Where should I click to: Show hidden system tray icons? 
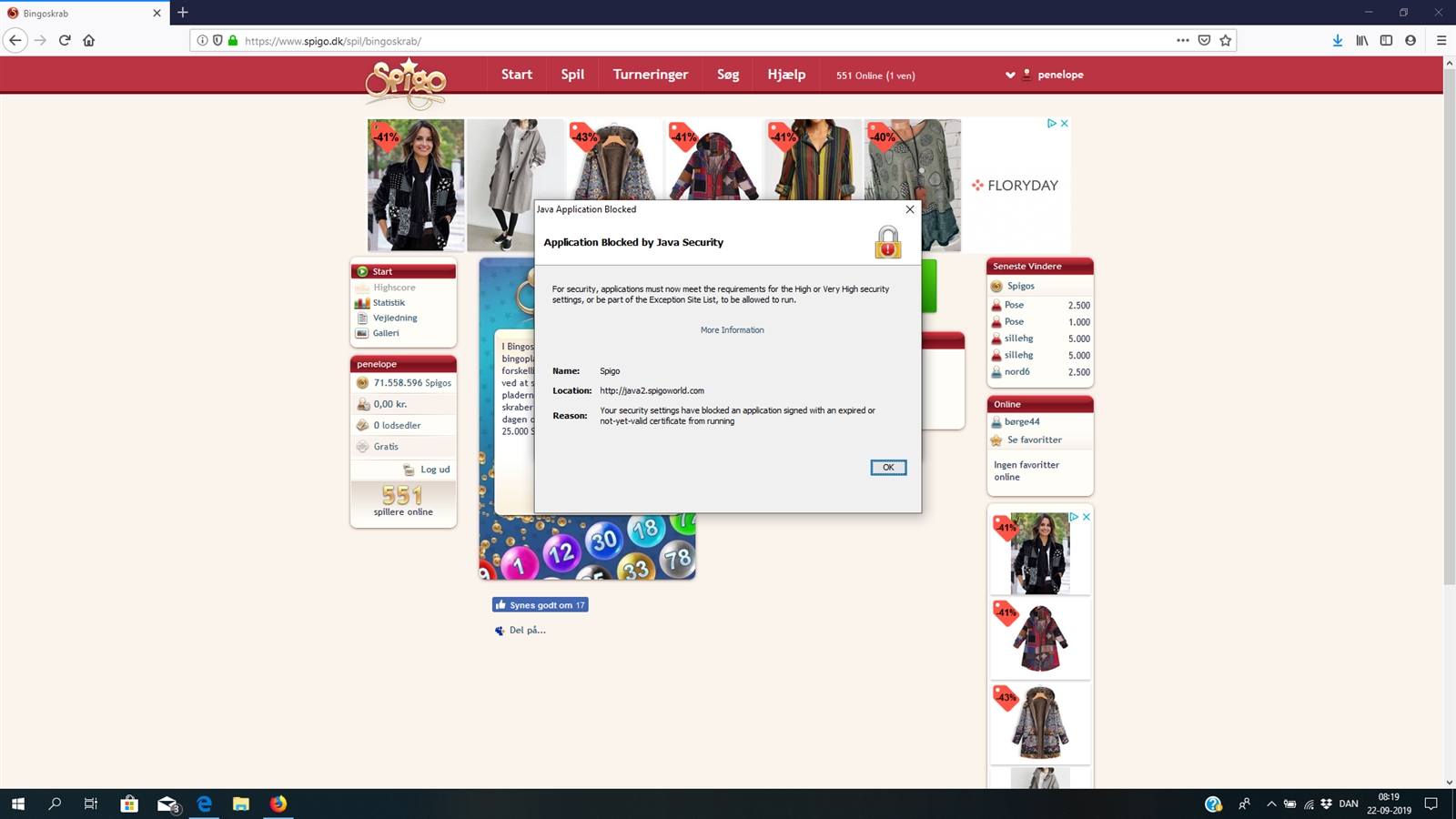click(x=1271, y=804)
